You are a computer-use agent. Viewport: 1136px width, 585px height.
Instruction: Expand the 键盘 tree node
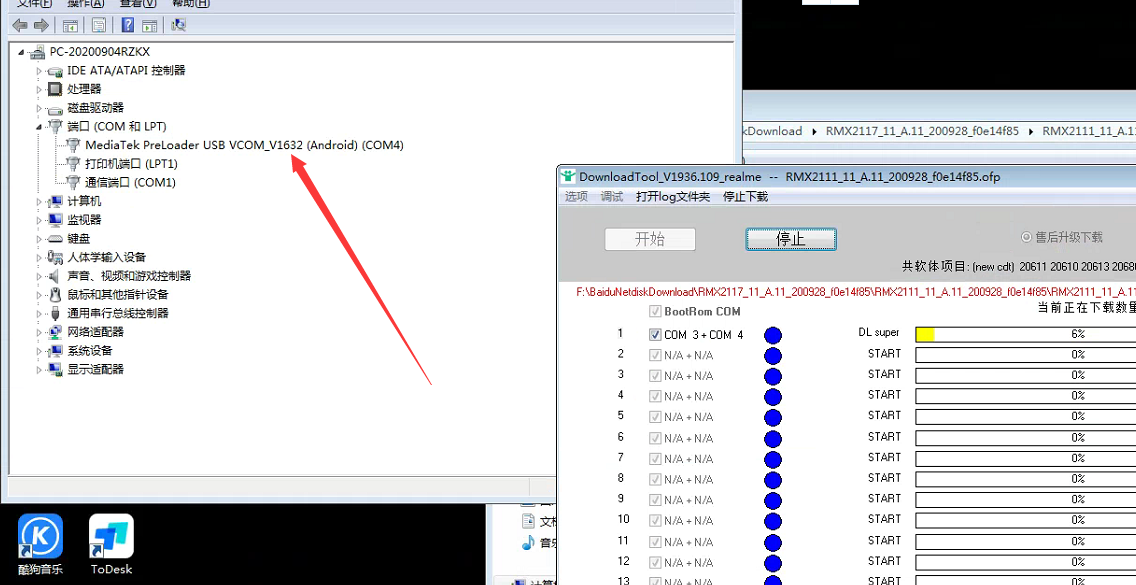[x=39, y=238]
